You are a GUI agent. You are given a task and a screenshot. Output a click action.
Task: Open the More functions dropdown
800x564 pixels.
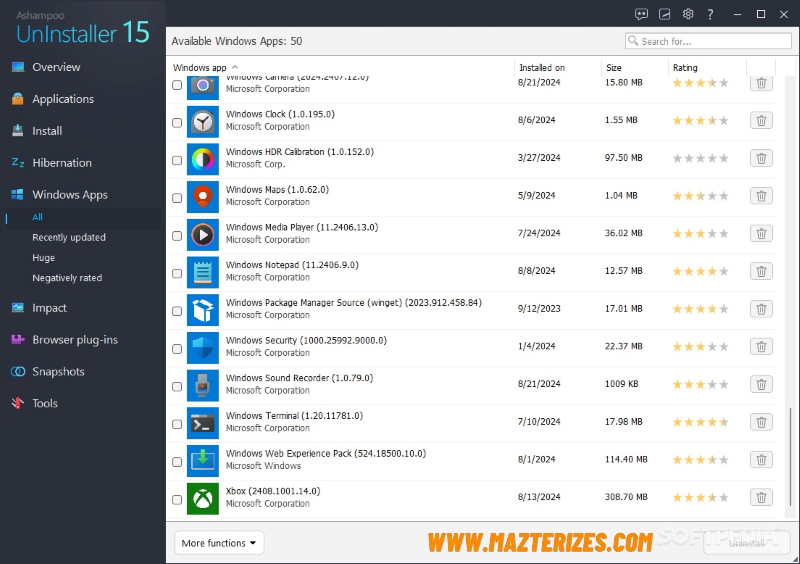coord(219,543)
